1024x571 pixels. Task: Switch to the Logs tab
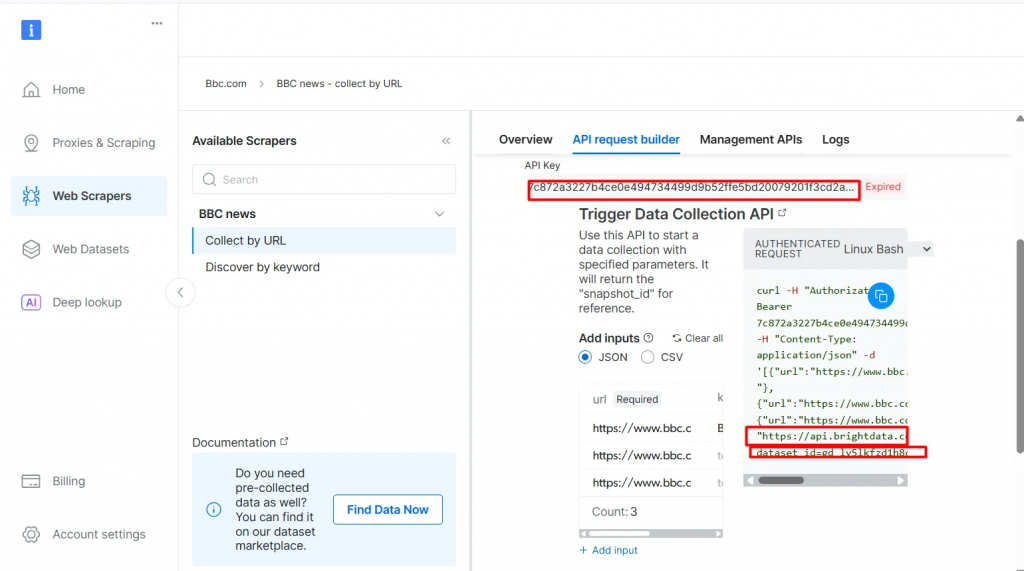(x=835, y=140)
